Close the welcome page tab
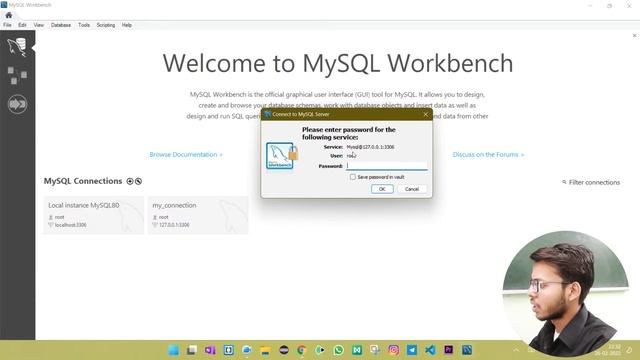Screen dimensions: 640x360 tap(634, 36)
